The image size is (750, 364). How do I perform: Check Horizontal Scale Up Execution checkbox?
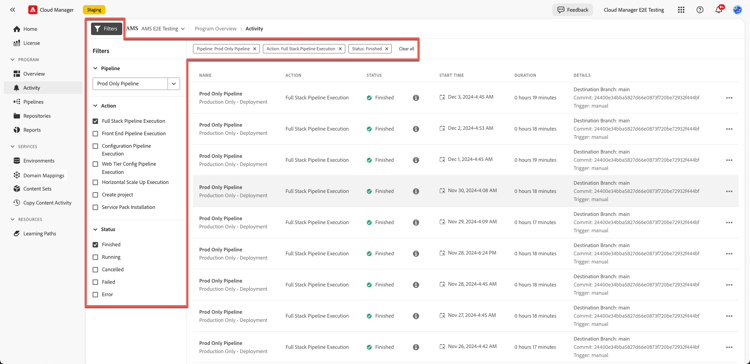(x=95, y=182)
